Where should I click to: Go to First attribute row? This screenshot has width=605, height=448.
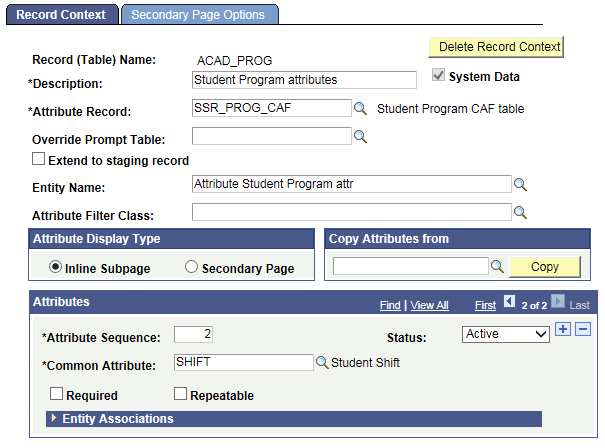pos(485,305)
